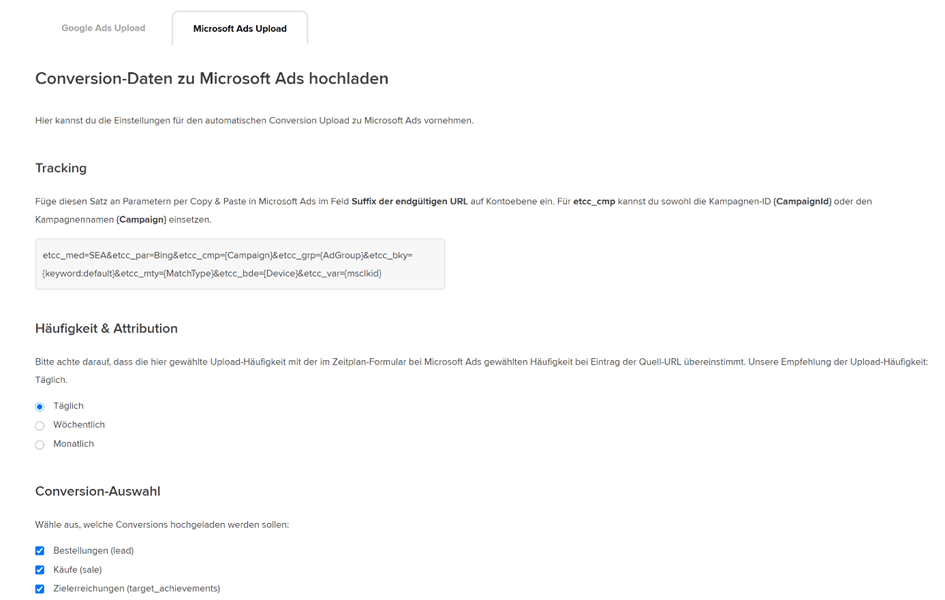
Task: Choose the Wöchentlich radio option
Action: click(x=40, y=426)
